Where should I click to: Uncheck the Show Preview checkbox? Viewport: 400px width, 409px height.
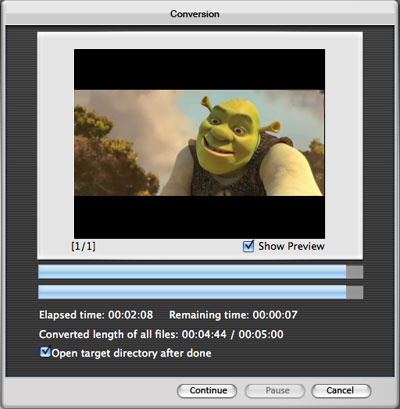coord(248,246)
